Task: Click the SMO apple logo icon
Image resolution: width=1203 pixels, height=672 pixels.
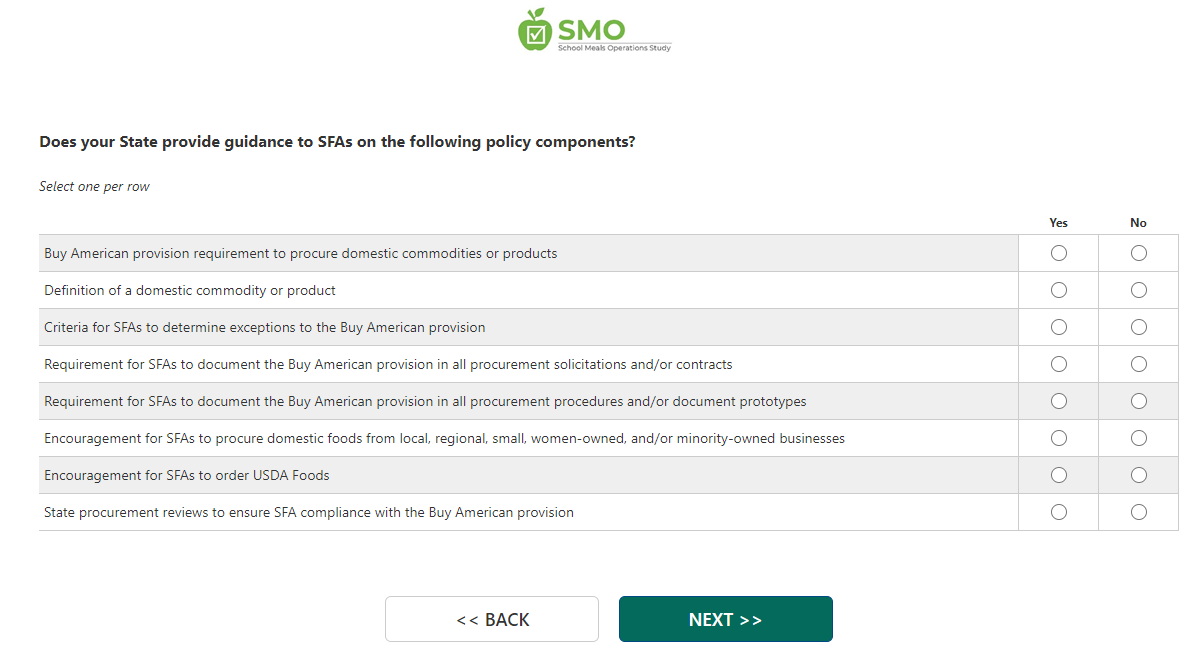Action: point(534,30)
